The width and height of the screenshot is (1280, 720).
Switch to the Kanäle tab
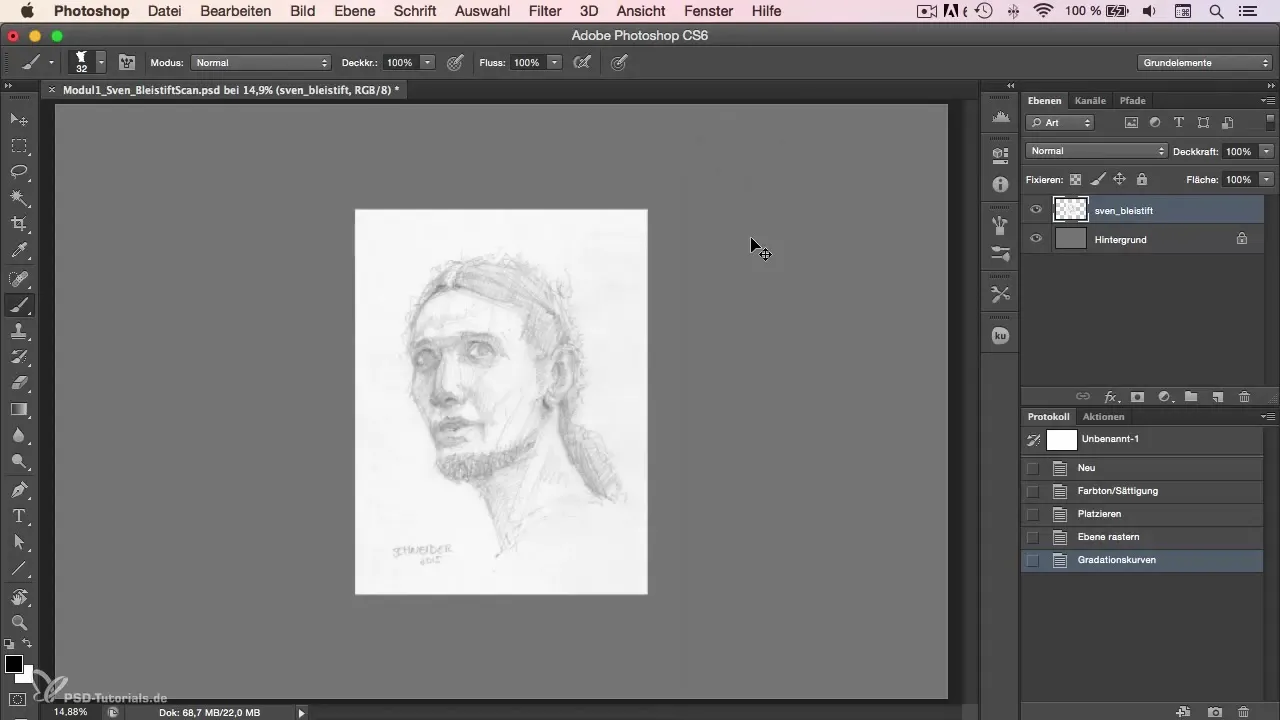click(x=1090, y=100)
